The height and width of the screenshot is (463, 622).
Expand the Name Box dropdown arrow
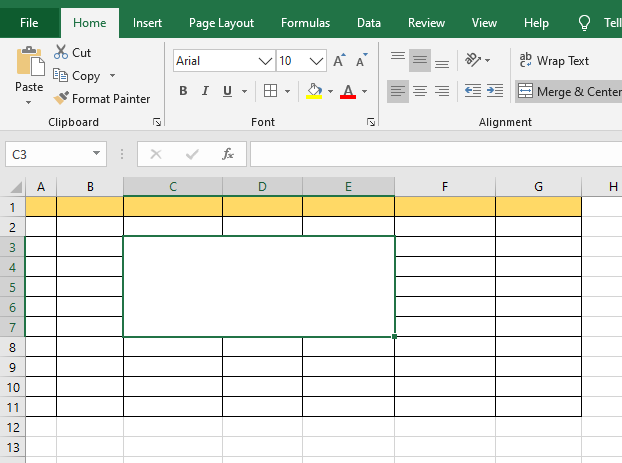pyautogui.click(x=96, y=154)
